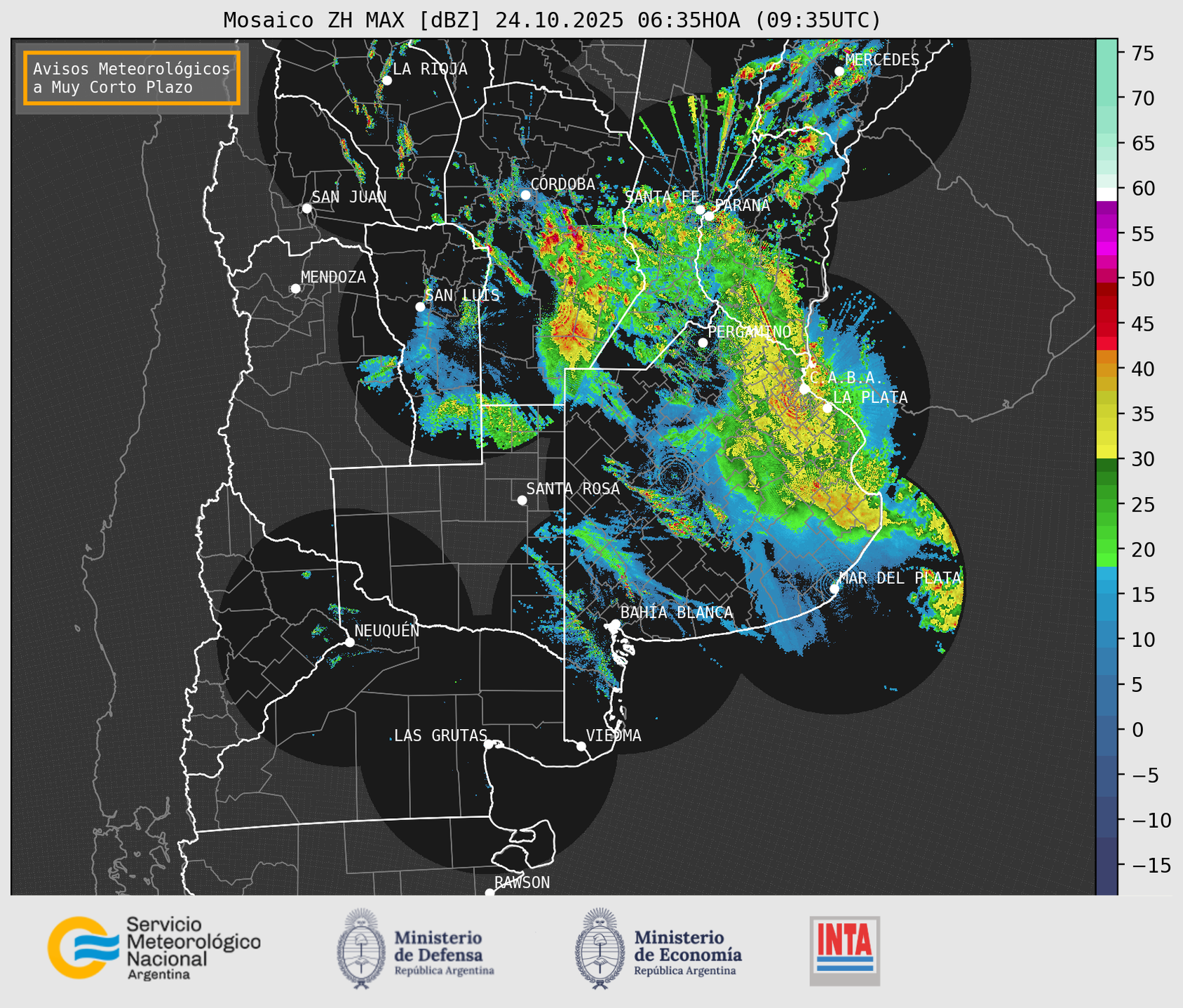Click the magenta 55 dBZ band on the color scale
The width and height of the screenshot is (1183, 1008).
pos(1107,233)
